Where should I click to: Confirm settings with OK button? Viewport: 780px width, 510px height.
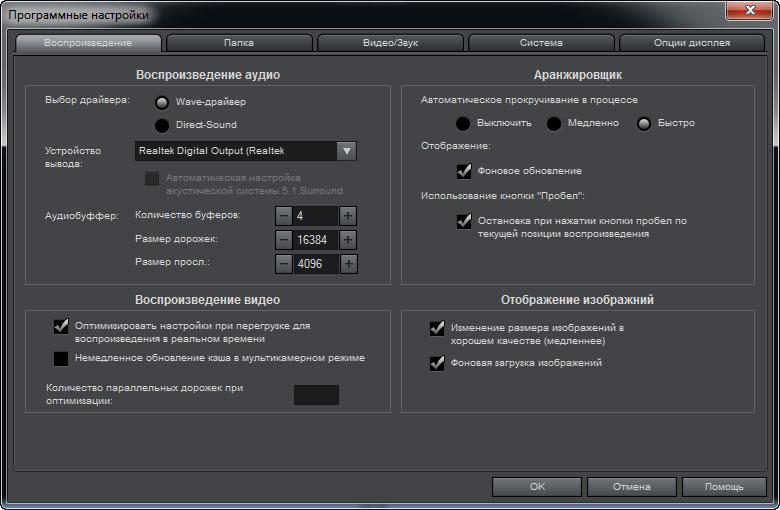point(537,487)
